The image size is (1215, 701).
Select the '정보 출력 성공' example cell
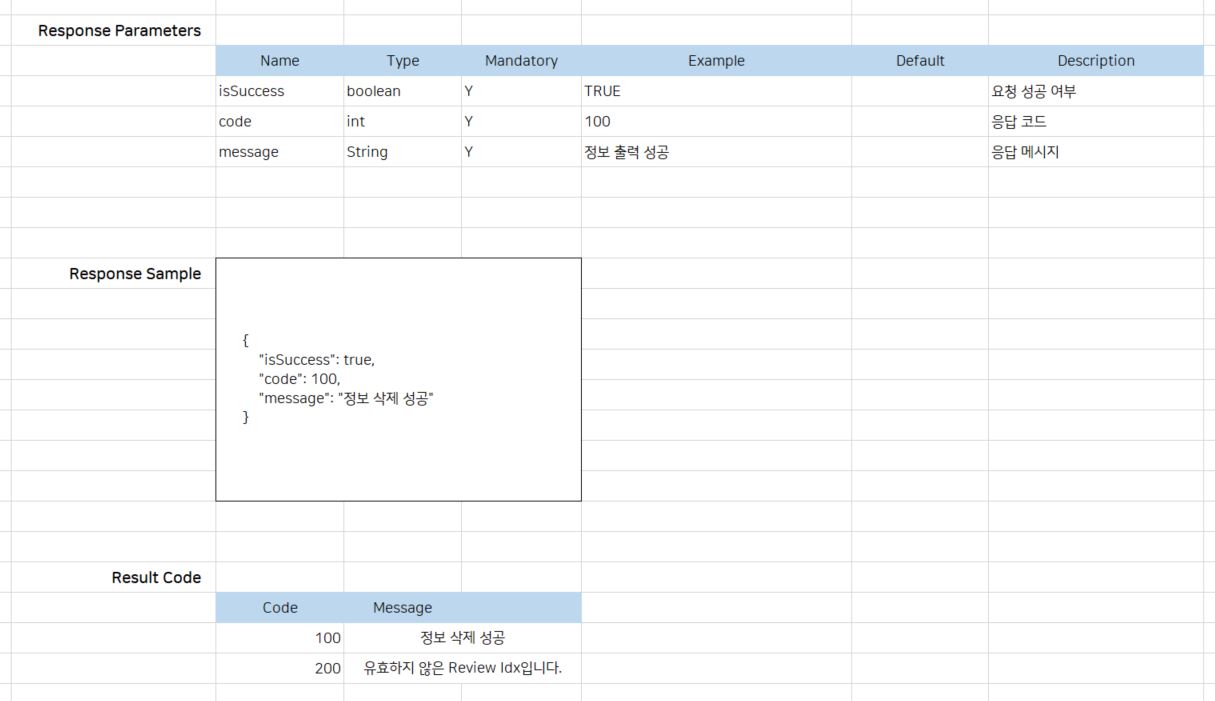pyautogui.click(x=626, y=152)
